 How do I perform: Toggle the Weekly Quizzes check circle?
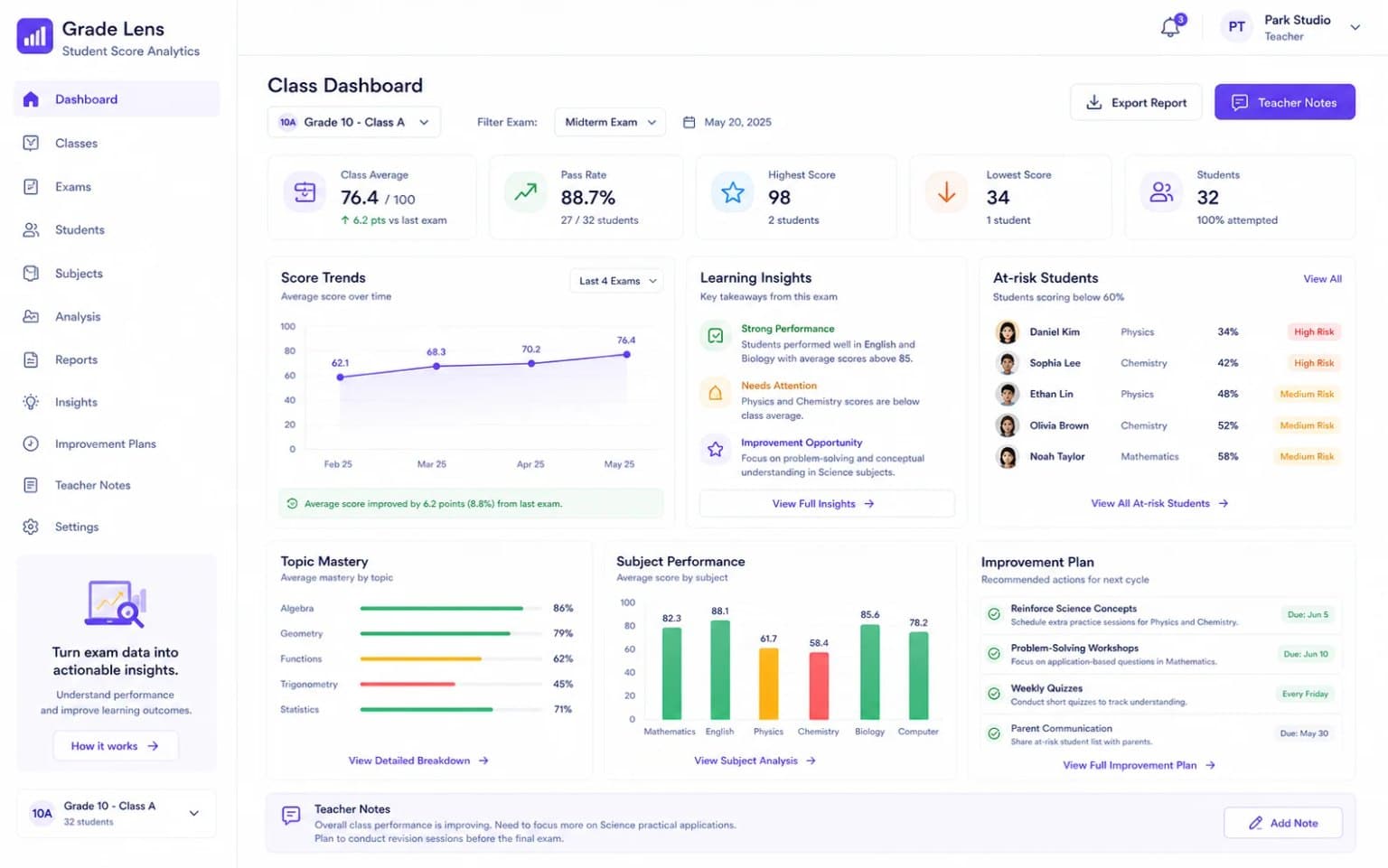(x=994, y=694)
